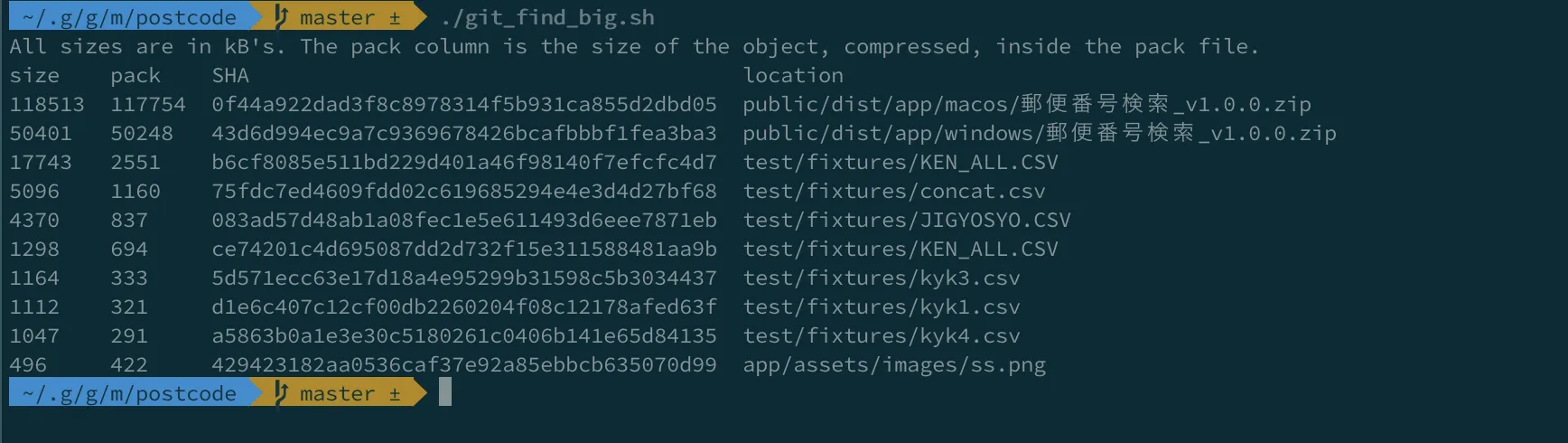
Task: Click the ./git_find_big.sh command text
Action: [x=547, y=17]
